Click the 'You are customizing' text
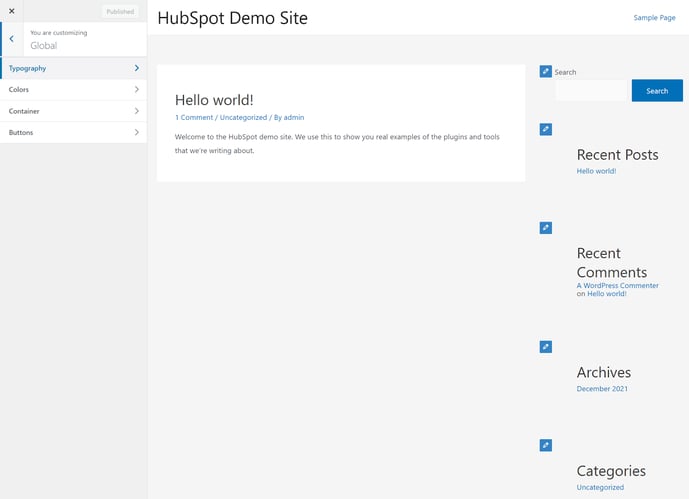The width and height of the screenshot is (689, 499). point(58,33)
